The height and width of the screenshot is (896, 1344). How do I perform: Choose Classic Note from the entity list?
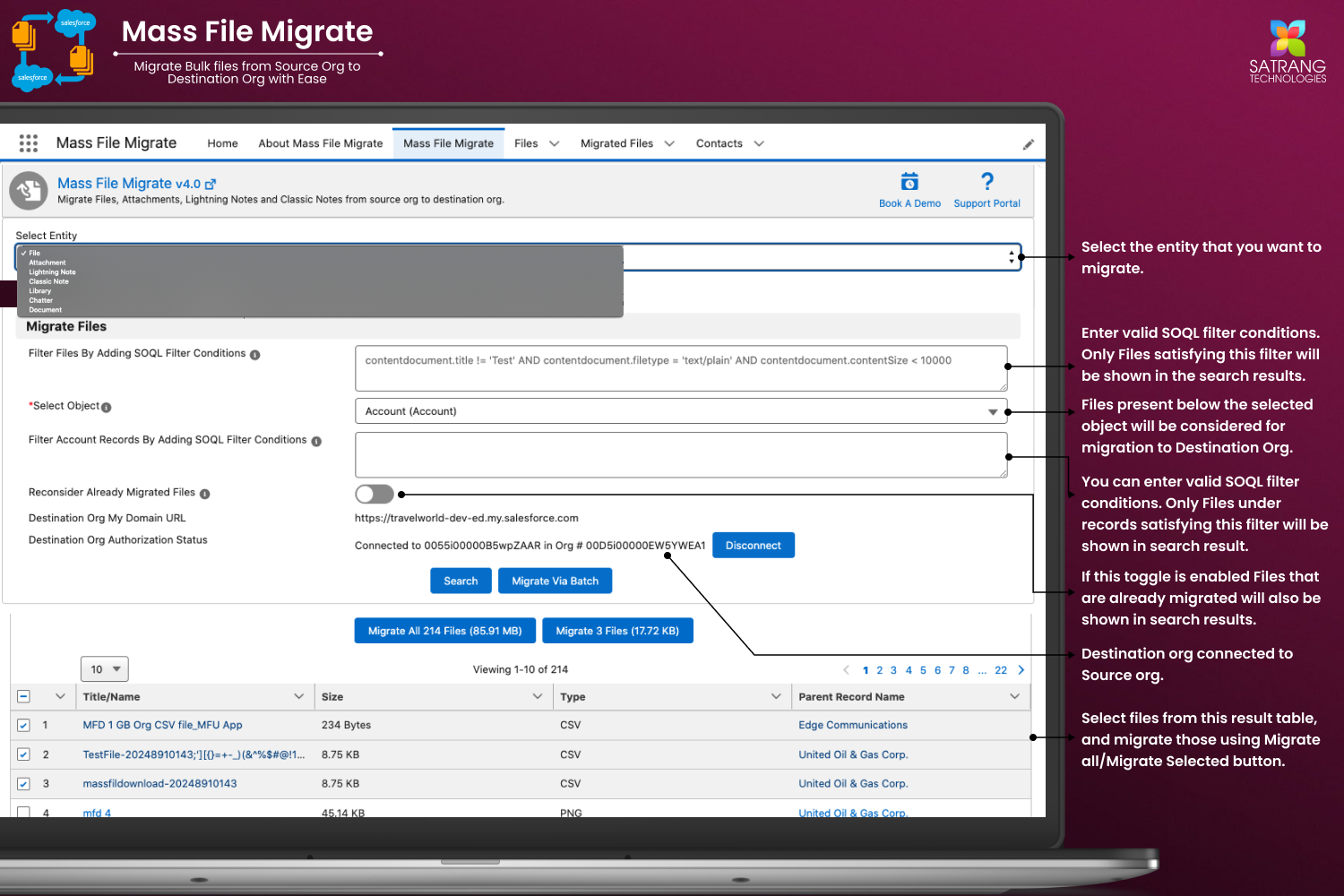pyautogui.click(x=48, y=281)
